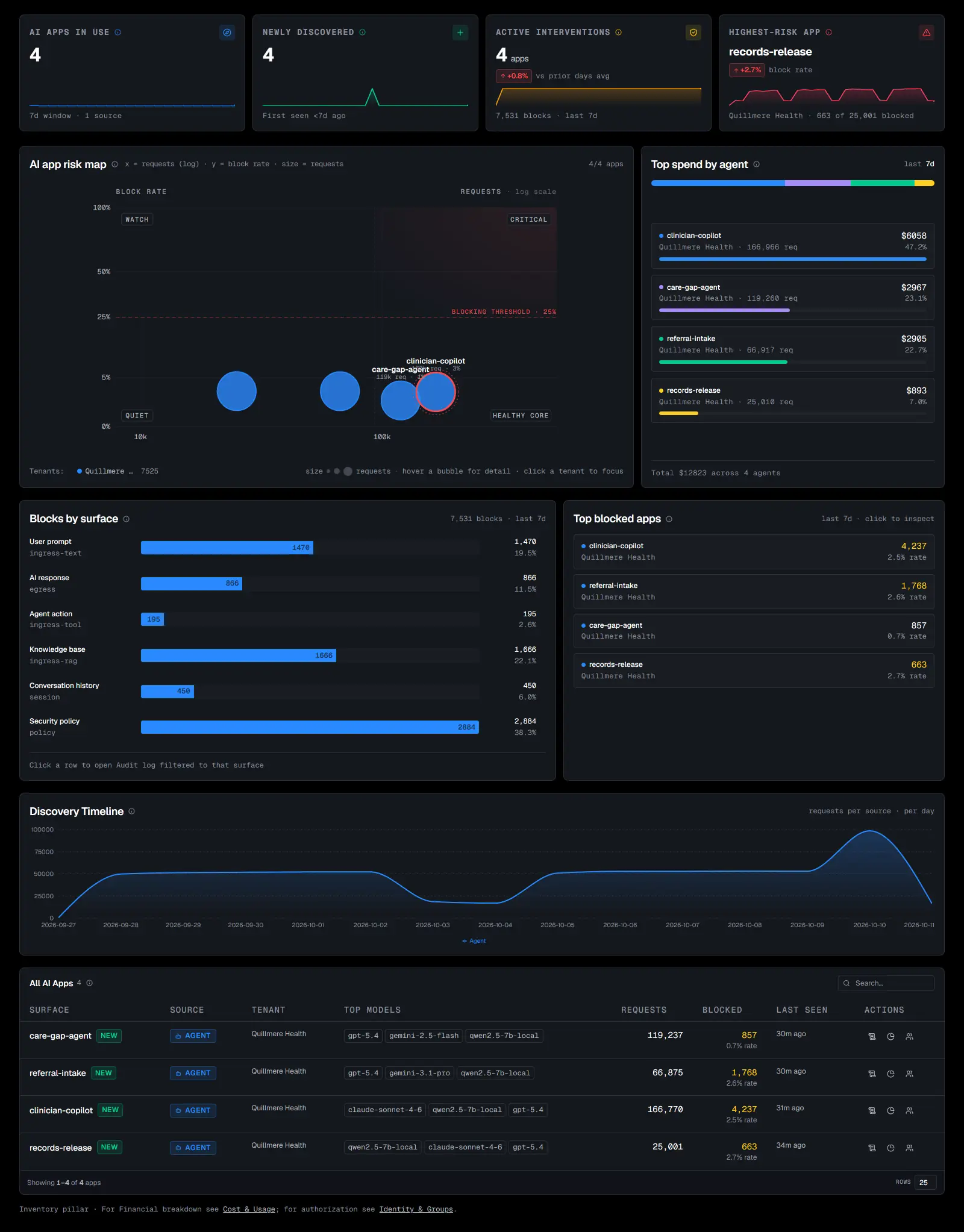This screenshot has width=964, height=1232.
Task: Inspect clinician-copilot in Top blocked apps
Action: coord(754,552)
